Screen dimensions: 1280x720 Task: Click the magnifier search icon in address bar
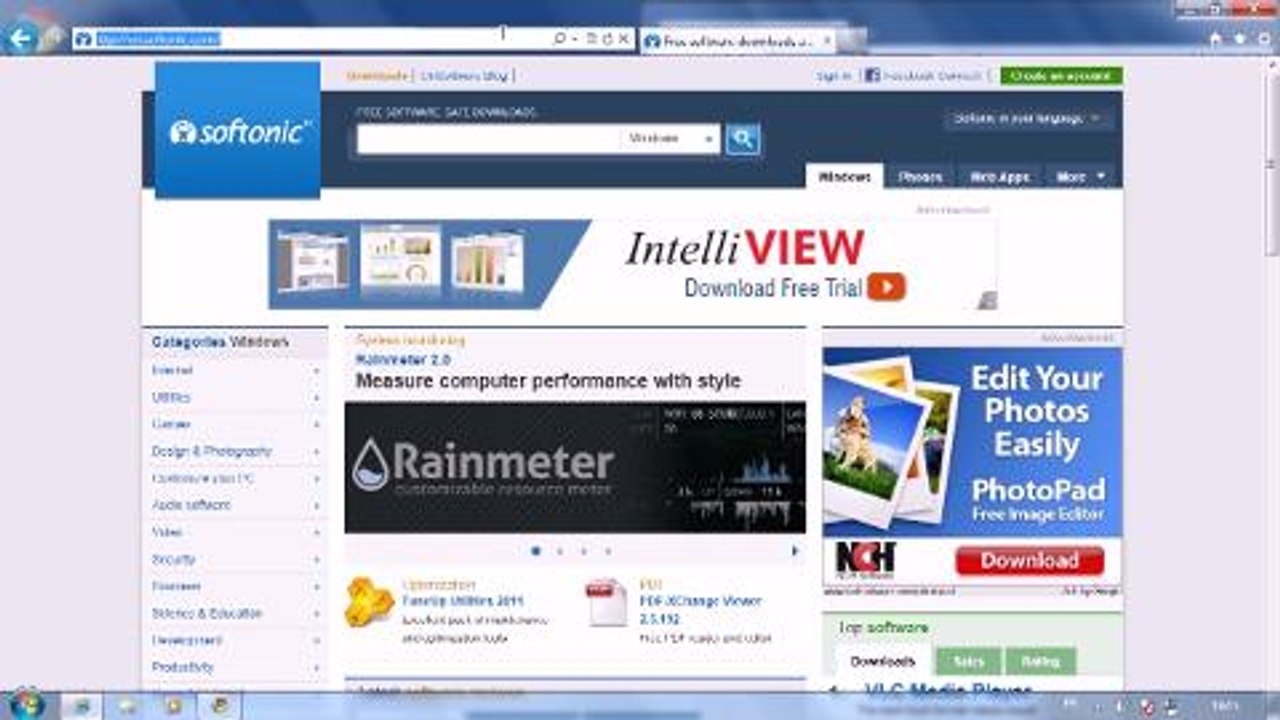coord(560,39)
